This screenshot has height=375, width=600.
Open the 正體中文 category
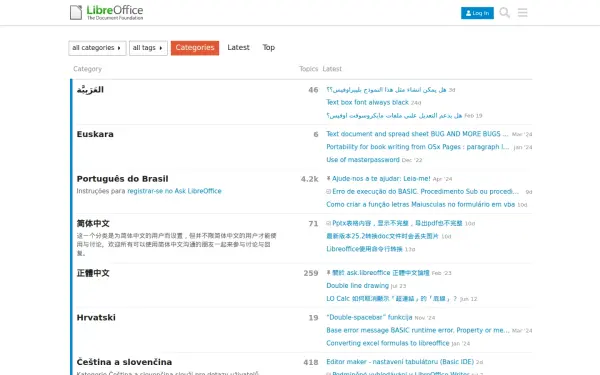93,273
